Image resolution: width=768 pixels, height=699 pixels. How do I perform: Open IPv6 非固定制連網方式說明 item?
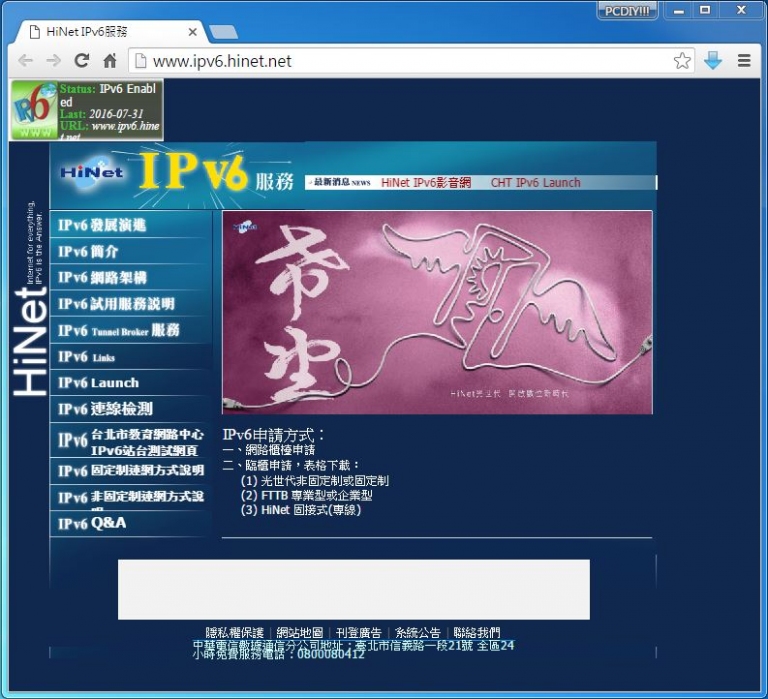(131, 497)
